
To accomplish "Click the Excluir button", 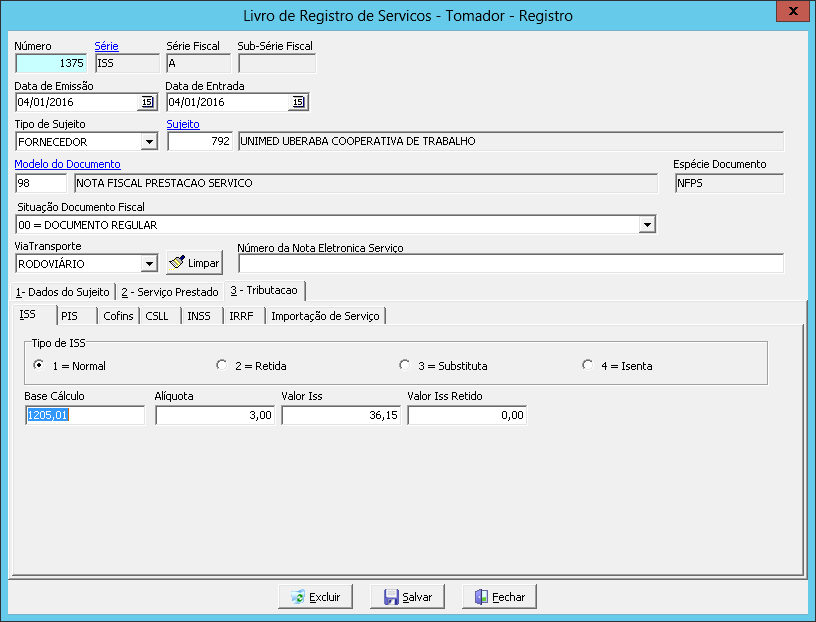I will [315, 596].
